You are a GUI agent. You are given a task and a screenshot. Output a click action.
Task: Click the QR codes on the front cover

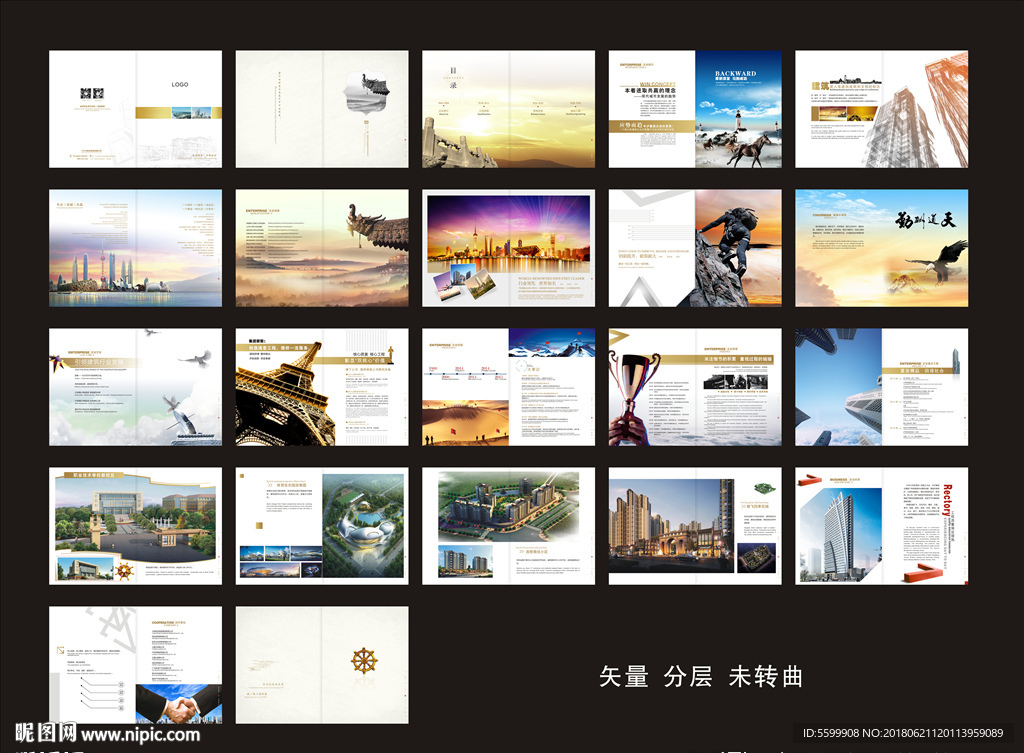point(92,94)
